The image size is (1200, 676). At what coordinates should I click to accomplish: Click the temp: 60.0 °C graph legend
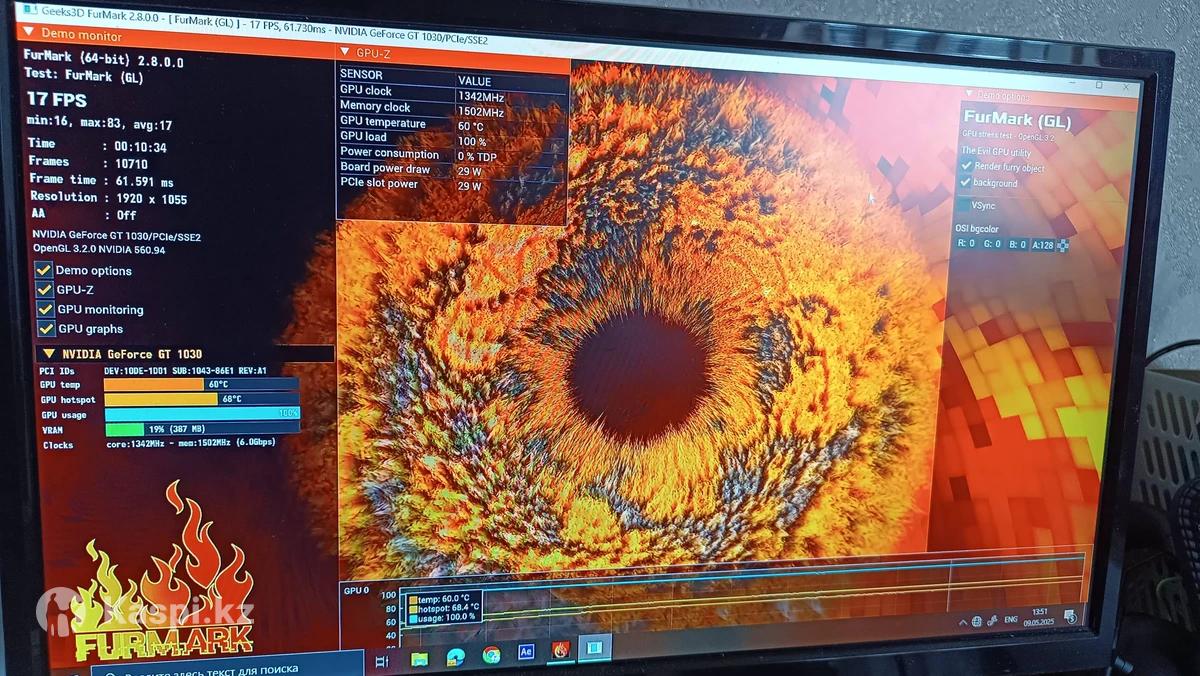point(440,598)
